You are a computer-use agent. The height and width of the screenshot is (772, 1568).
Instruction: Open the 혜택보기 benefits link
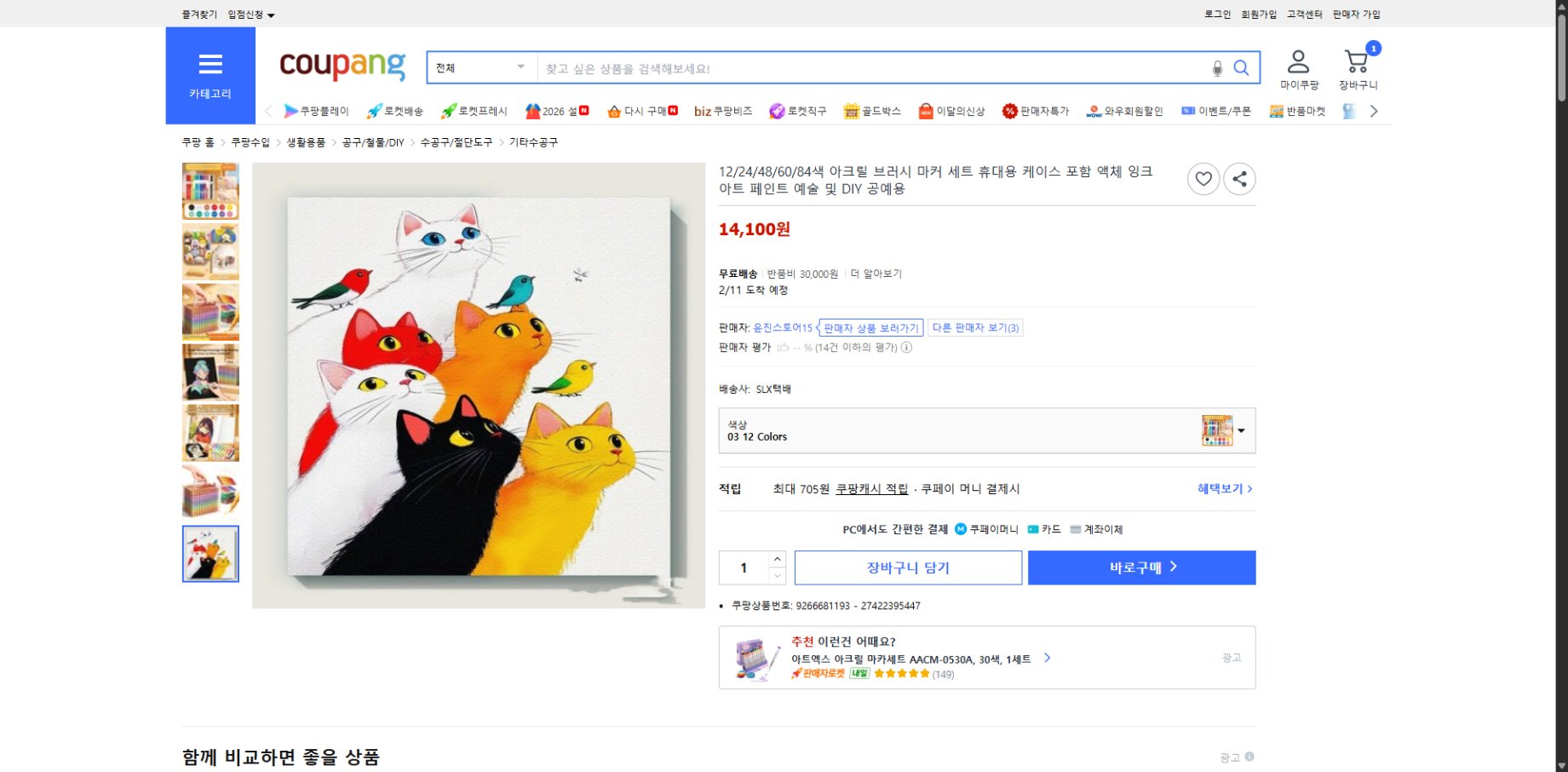pos(1221,489)
